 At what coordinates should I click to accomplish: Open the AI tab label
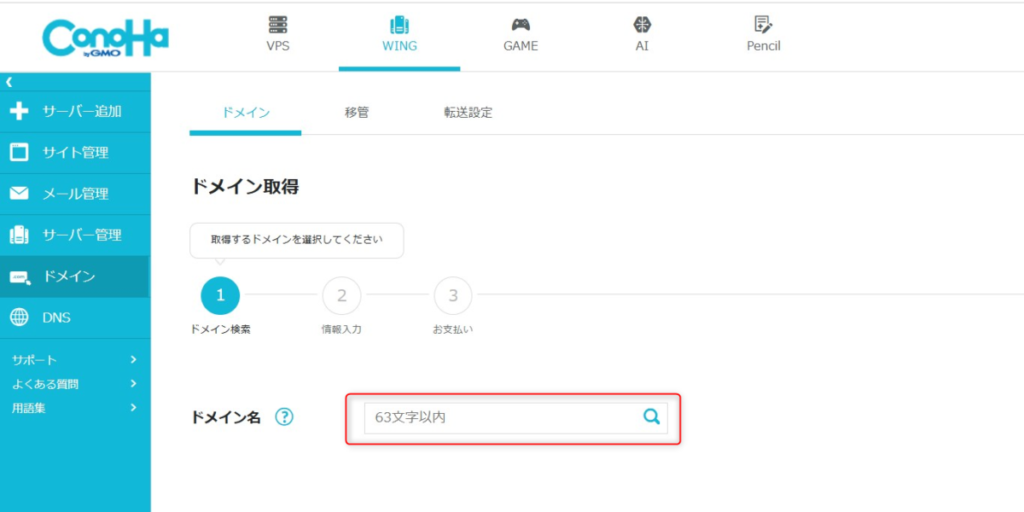[x=642, y=46]
